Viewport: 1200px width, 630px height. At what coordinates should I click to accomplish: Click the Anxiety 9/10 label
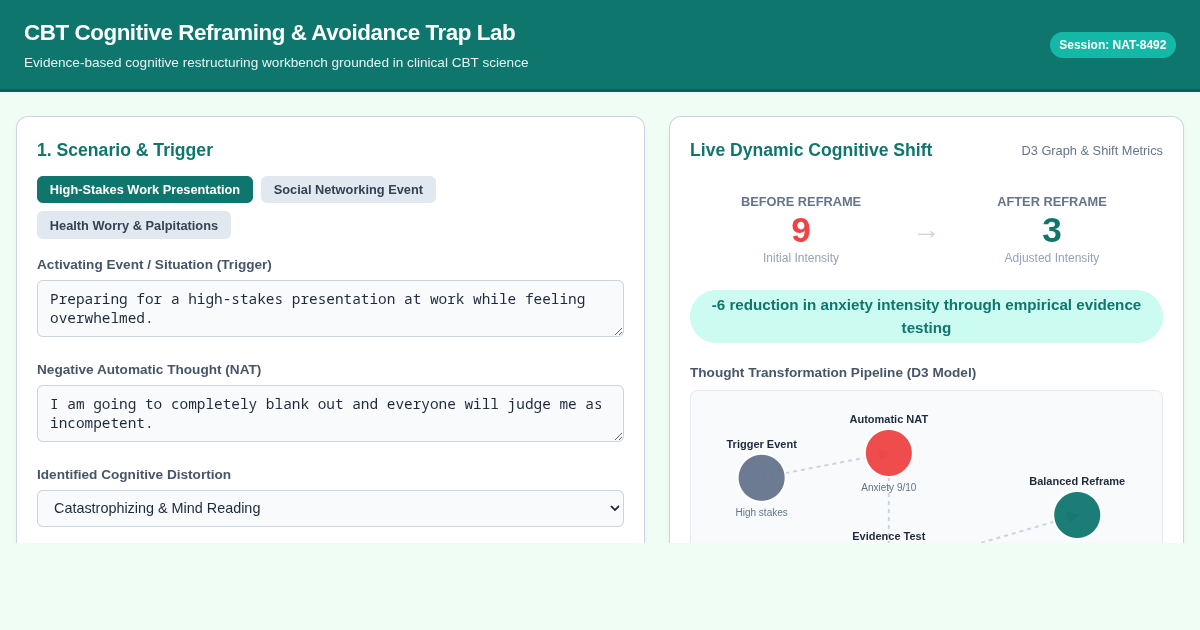click(889, 487)
